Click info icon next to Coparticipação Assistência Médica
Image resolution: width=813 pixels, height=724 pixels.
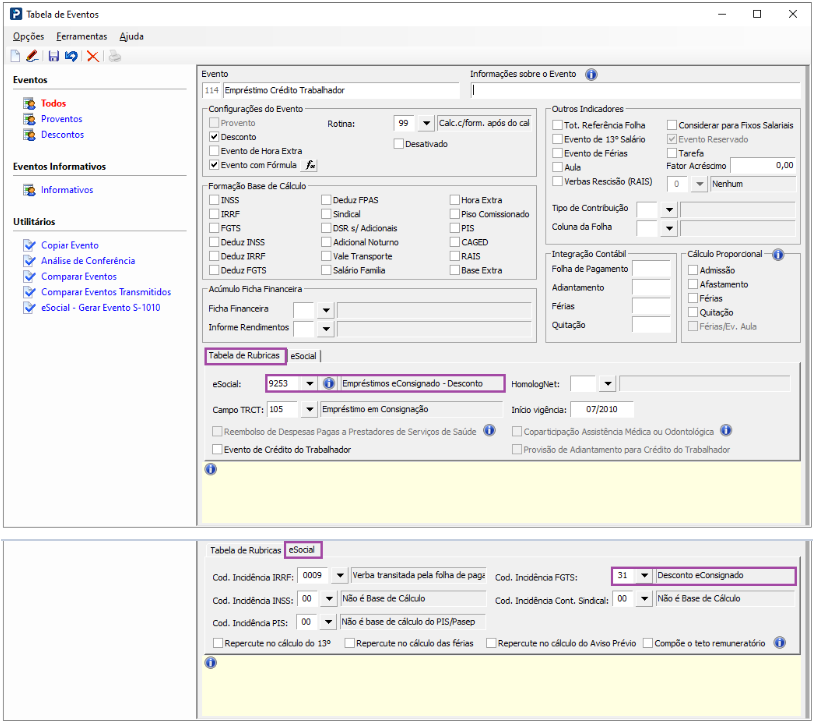coord(726,430)
